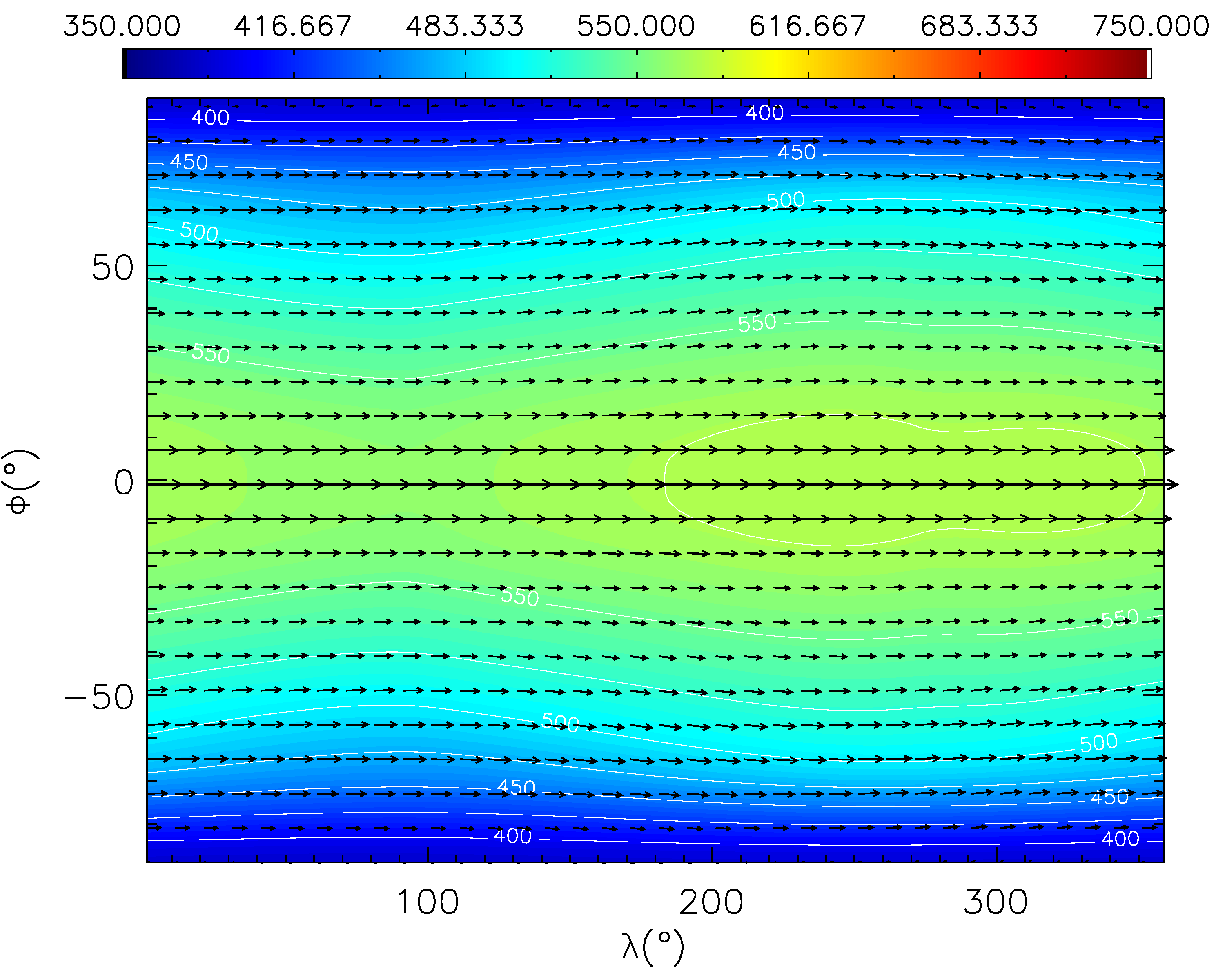Click the cyan region of the colorbar
Screen dimensions: 1225x980
(x=514, y=64)
